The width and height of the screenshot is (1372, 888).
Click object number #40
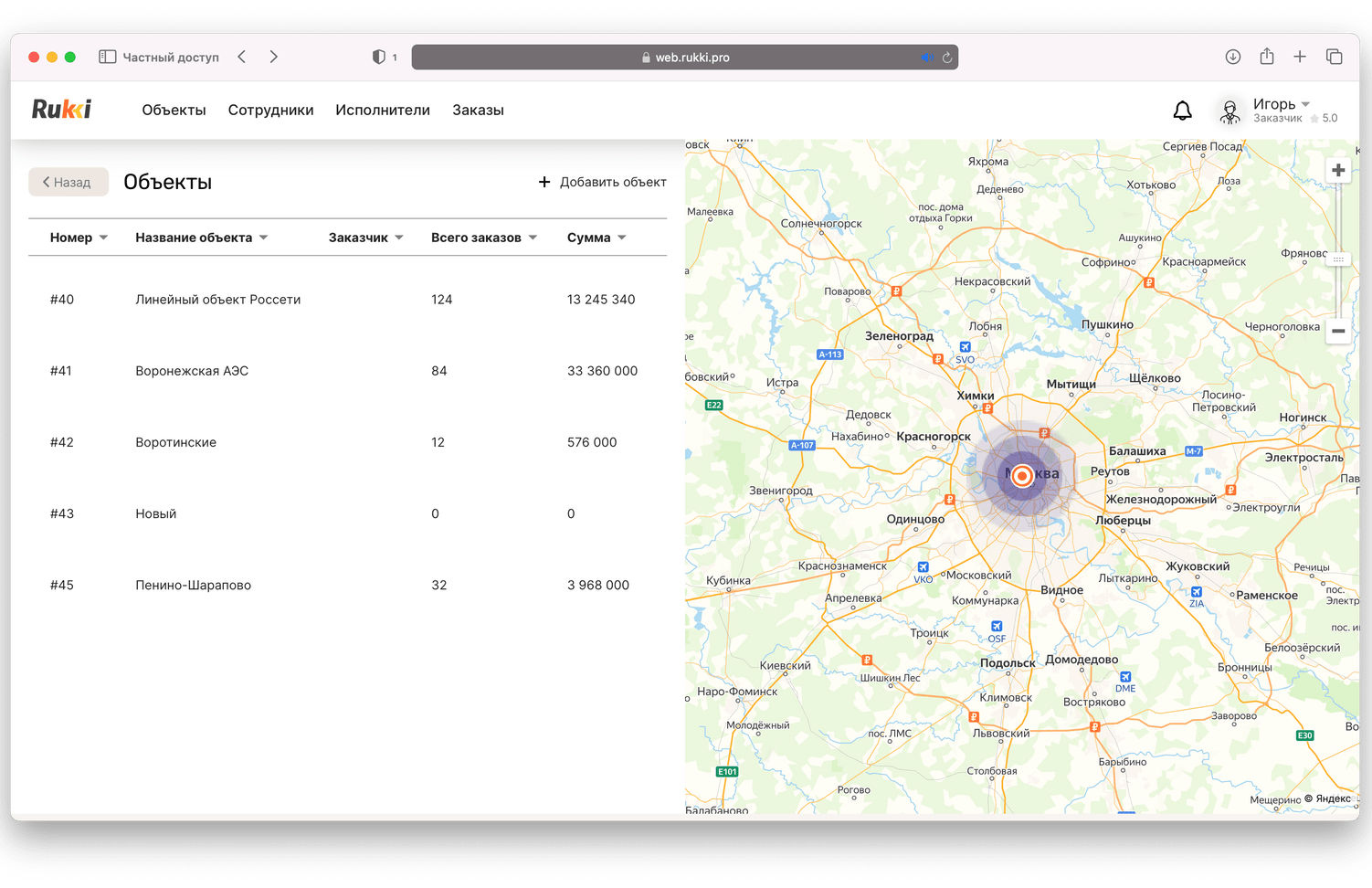(62, 300)
